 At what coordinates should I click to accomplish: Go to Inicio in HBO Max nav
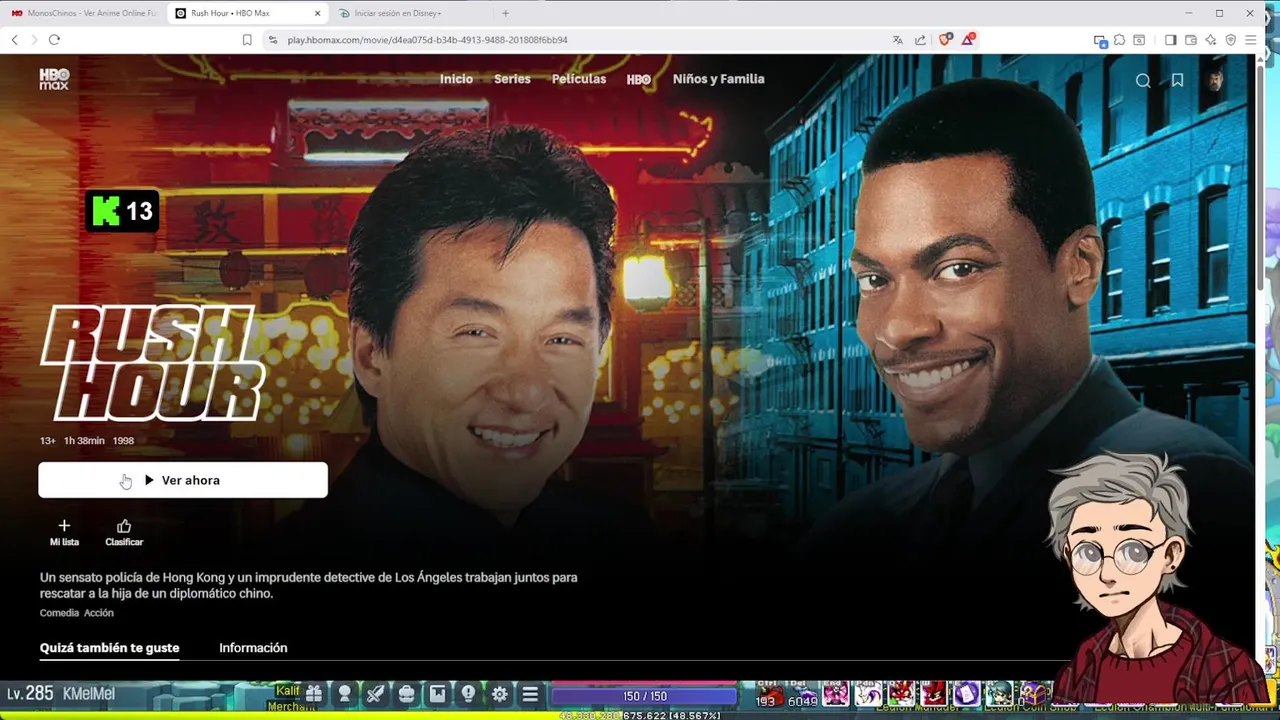coord(456,79)
